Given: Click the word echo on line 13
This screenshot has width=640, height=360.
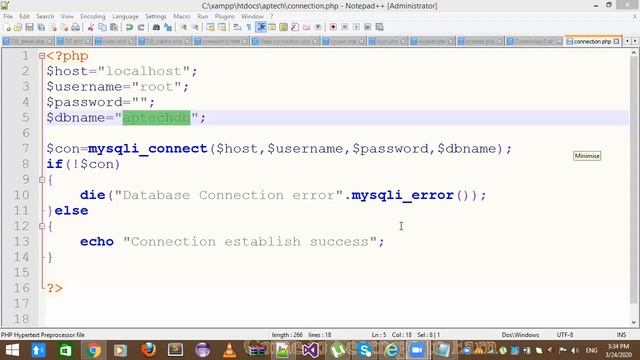Looking at the screenshot, I should (97, 242).
